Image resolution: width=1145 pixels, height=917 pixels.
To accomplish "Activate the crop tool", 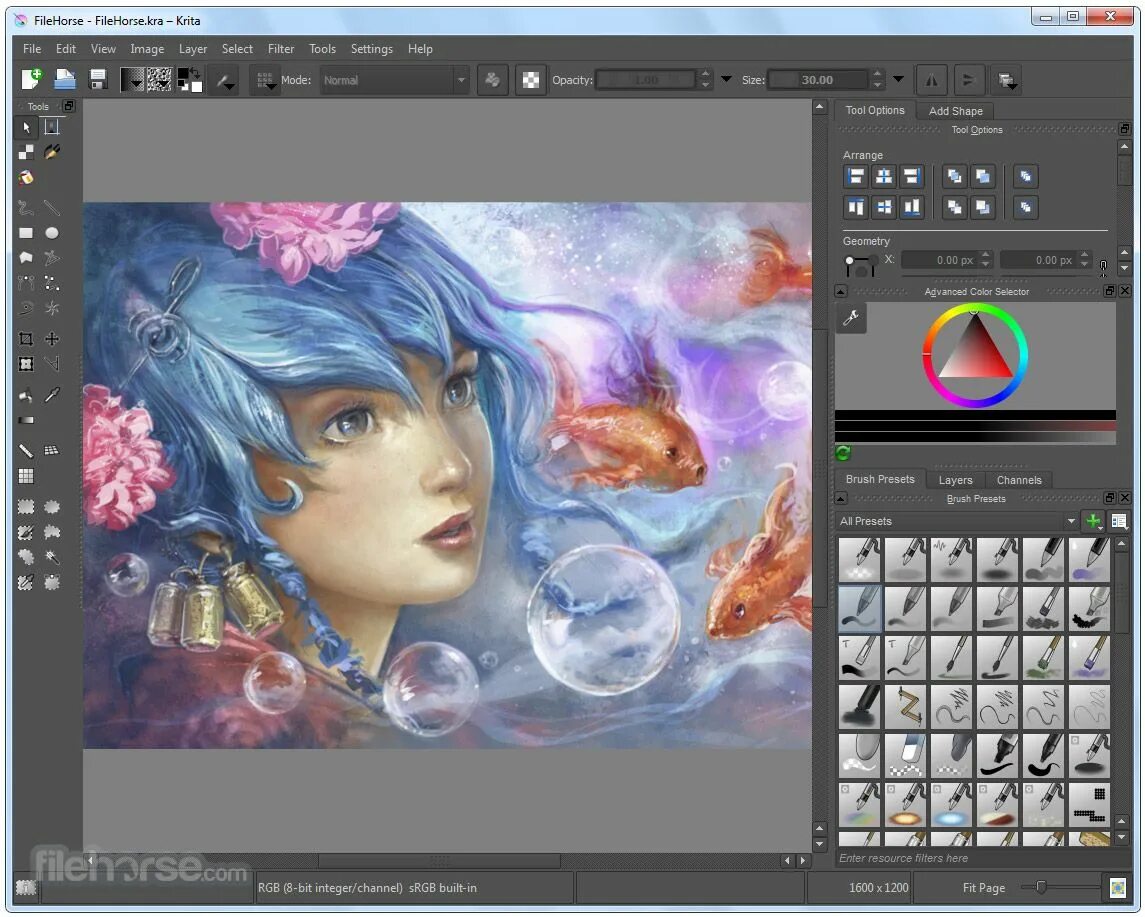I will tap(27, 339).
